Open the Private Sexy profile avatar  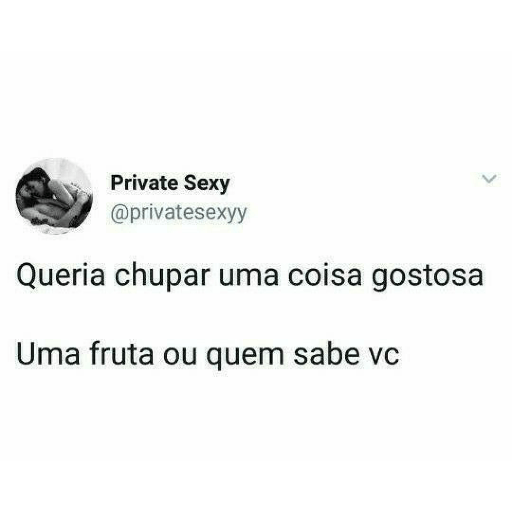tap(54, 196)
